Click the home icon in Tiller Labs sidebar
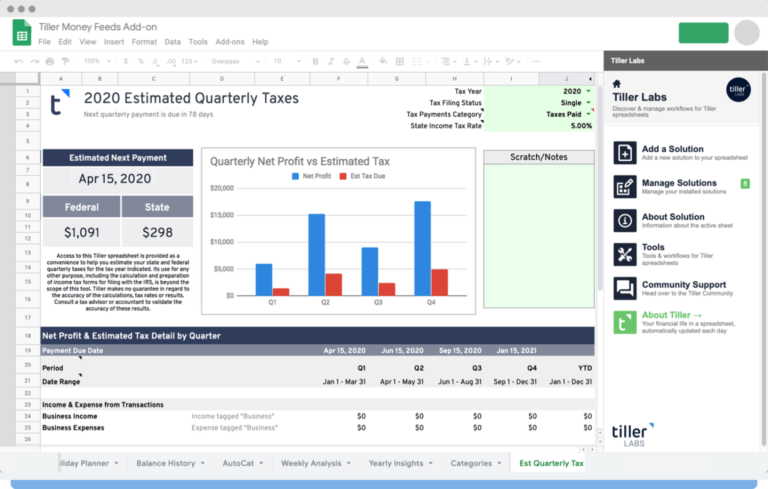 tap(617, 84)
